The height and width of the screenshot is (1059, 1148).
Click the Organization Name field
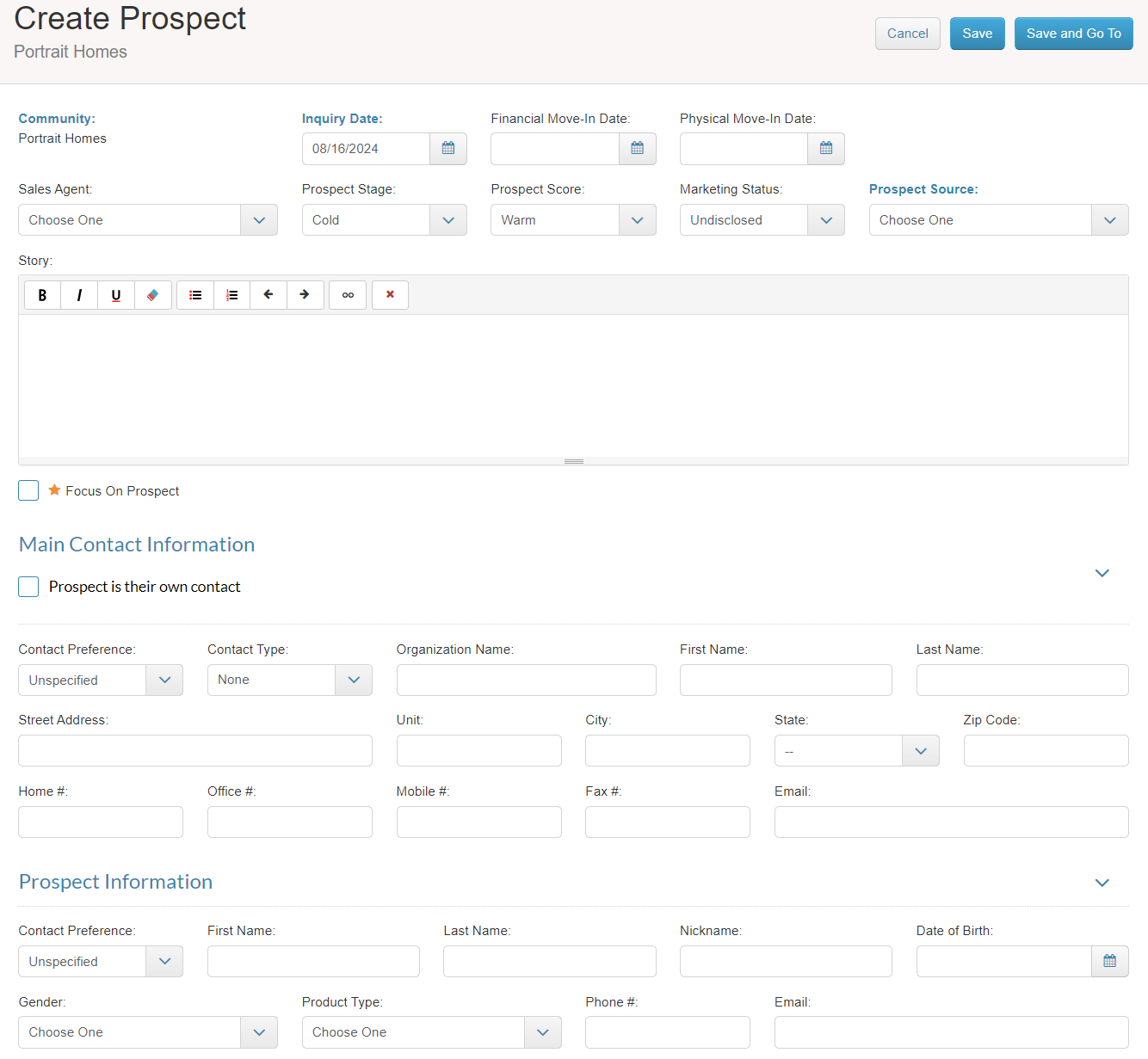[527, 680]
